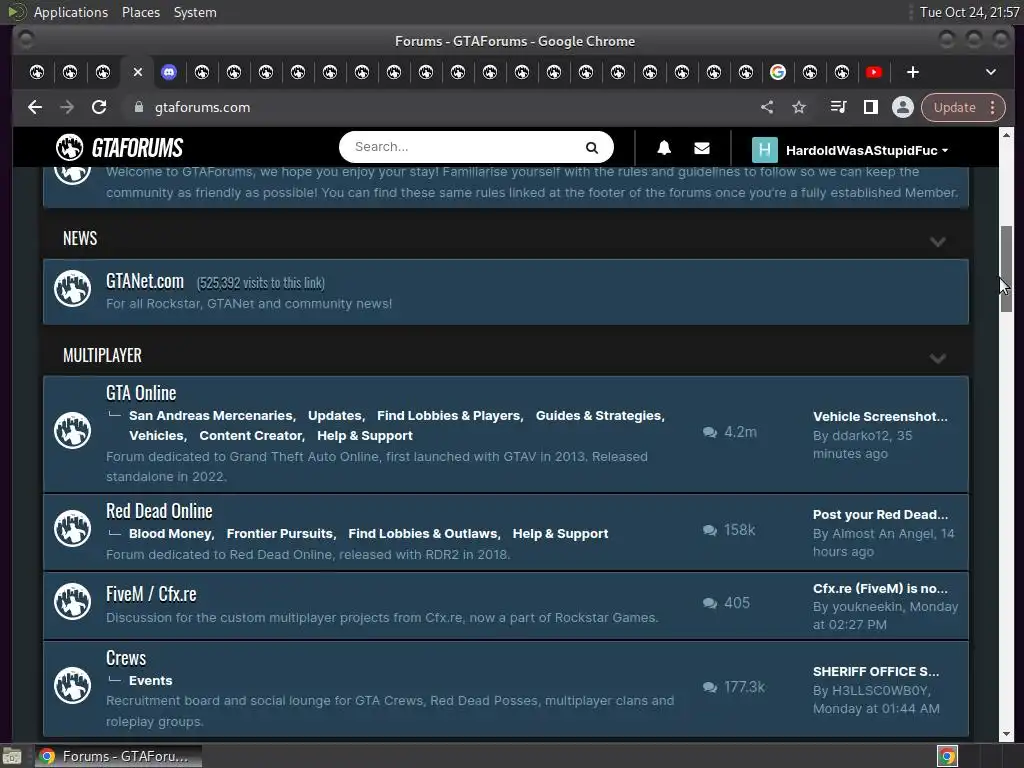Open the Blood Money subforum
The width and height of the screenshot is (1024, 768).
170,534
